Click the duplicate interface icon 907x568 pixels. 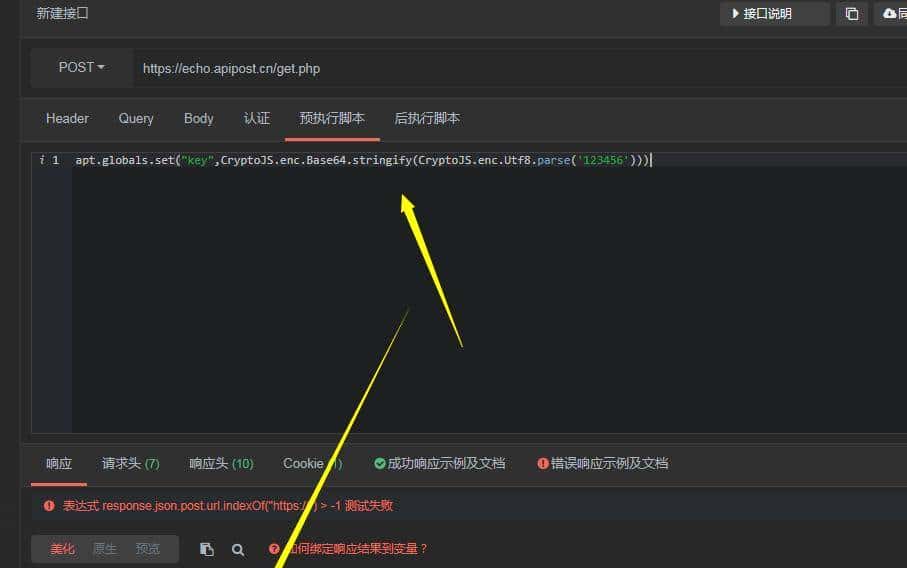pos(851,13)
